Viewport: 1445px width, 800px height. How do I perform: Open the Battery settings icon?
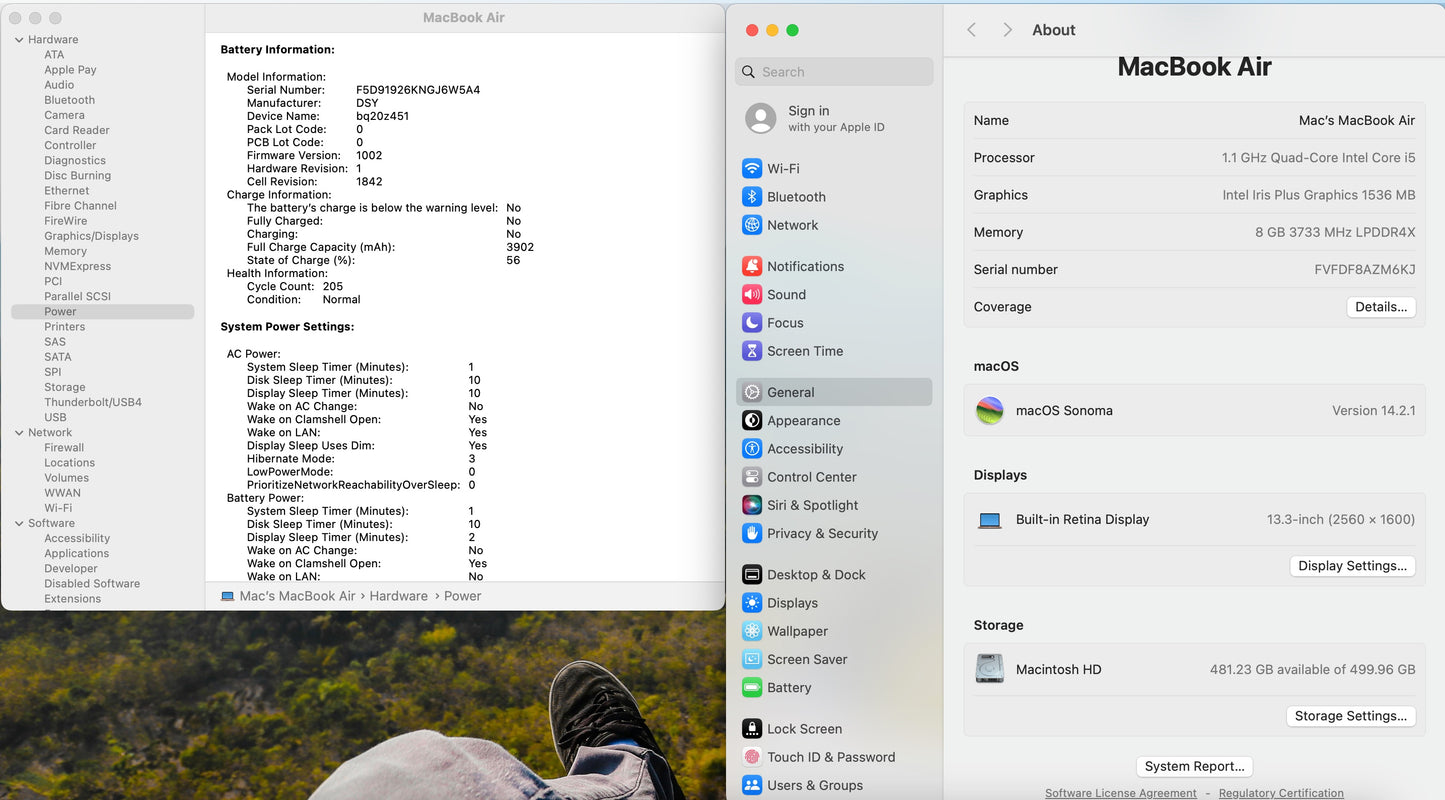[x=752, y=688]
